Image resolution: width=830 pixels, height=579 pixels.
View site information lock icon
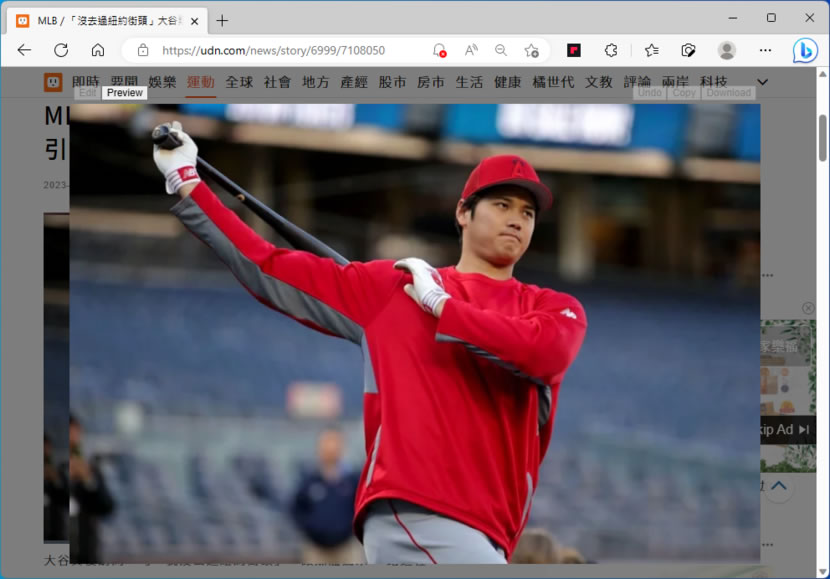(x=143, y=50)
